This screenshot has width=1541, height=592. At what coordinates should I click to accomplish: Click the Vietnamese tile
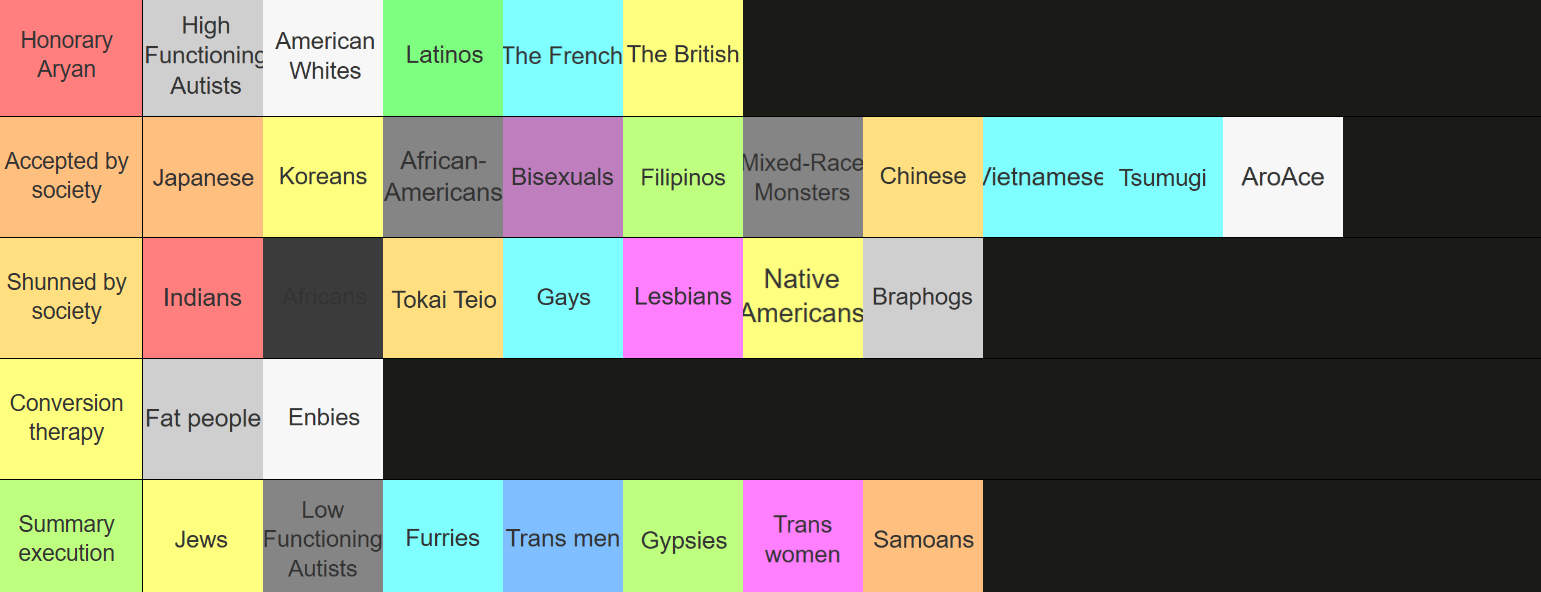pos(1043,177)
